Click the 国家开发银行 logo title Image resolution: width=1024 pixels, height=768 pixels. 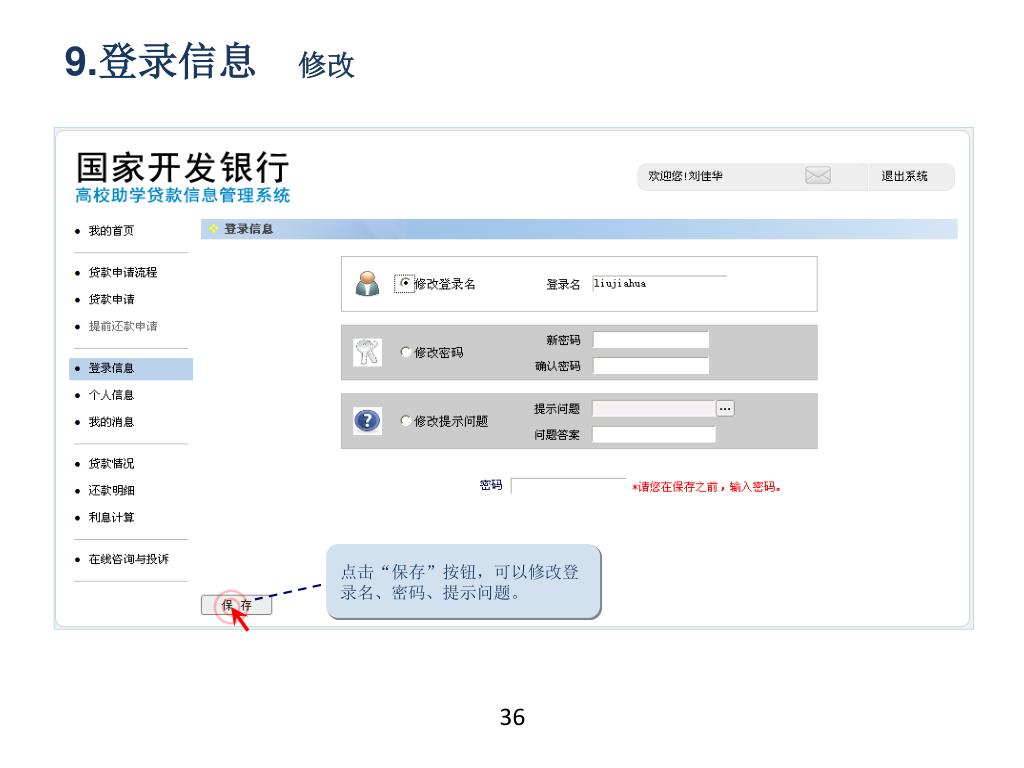[183, 167]
